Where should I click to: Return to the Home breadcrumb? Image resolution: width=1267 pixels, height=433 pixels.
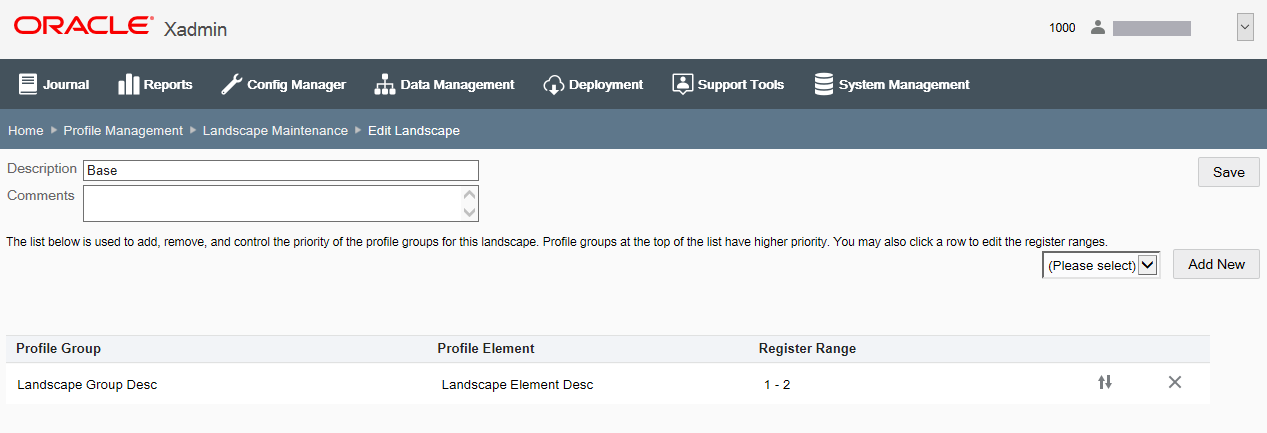26,130
